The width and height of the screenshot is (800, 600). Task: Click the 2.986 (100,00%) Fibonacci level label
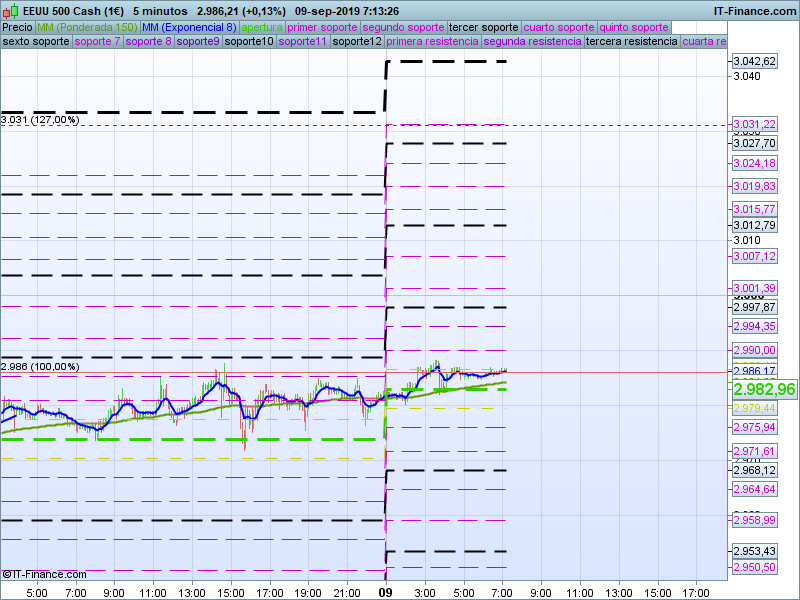[x=40, y=367]
